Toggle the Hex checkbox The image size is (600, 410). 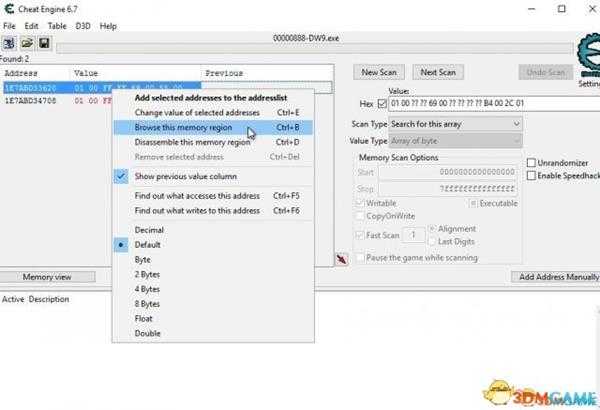point(381,103)
